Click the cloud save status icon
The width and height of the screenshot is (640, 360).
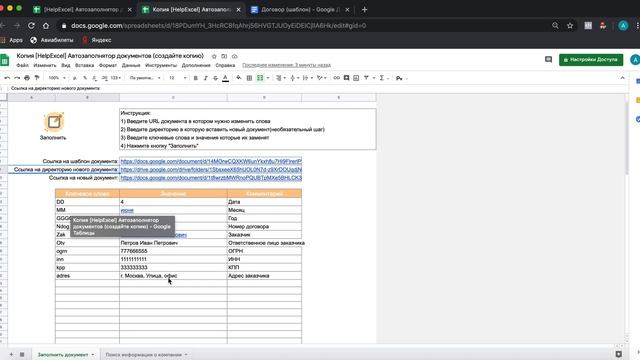pos(235,56)
